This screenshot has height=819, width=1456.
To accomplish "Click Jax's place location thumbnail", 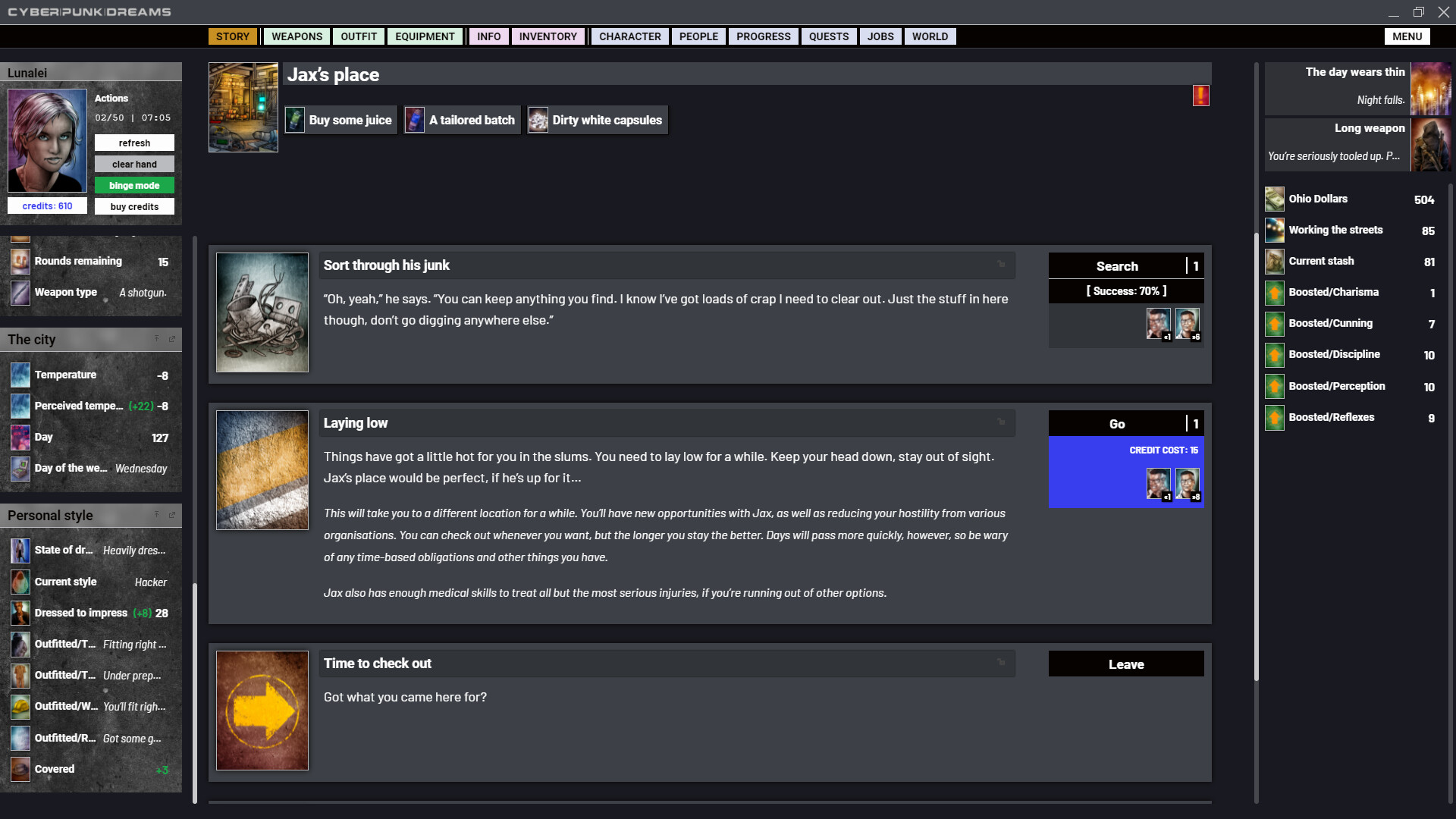I will click(x=243, y=107).
